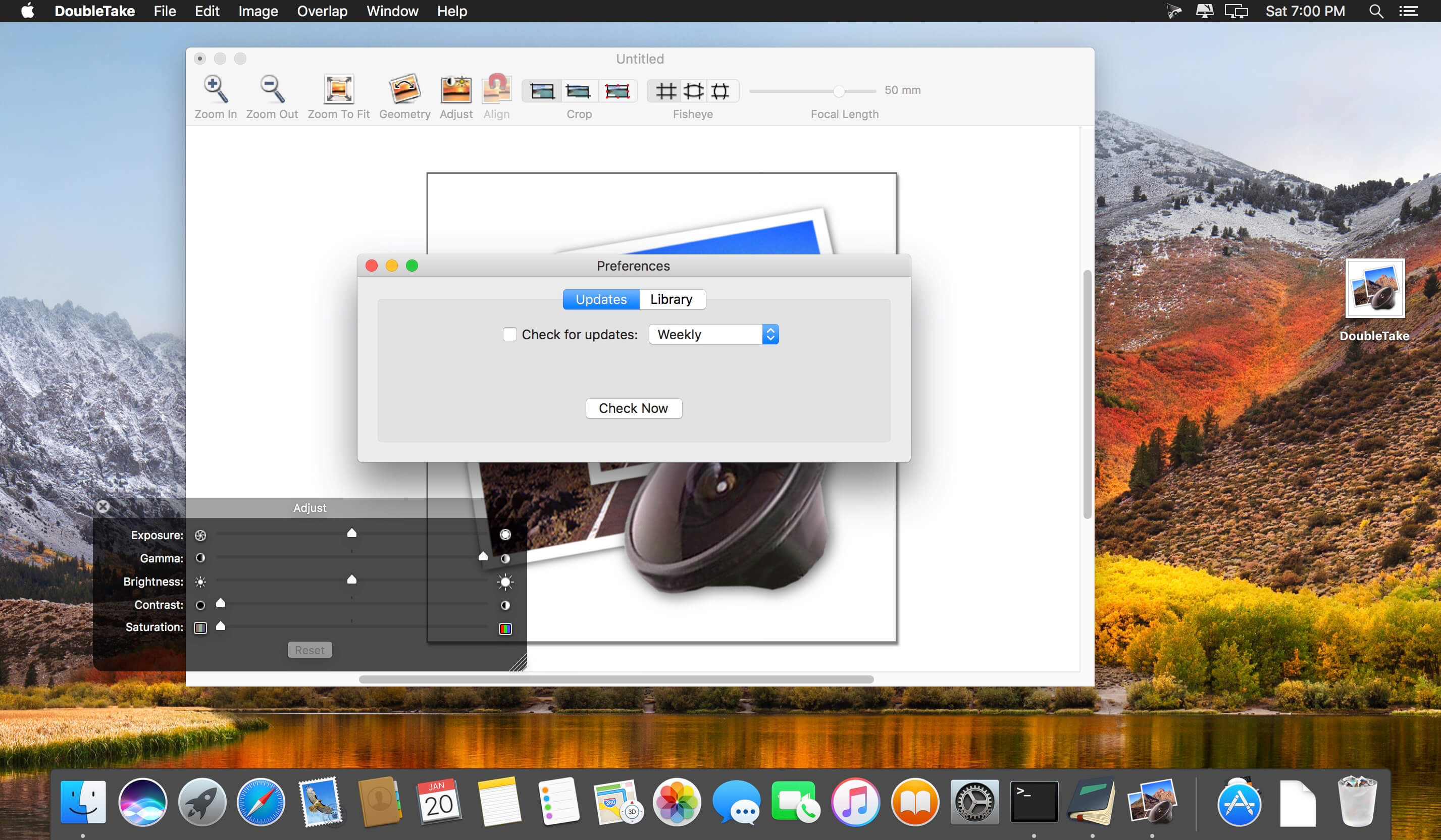
Task: Click Reset in the Adjust panel
Action: 310,650
